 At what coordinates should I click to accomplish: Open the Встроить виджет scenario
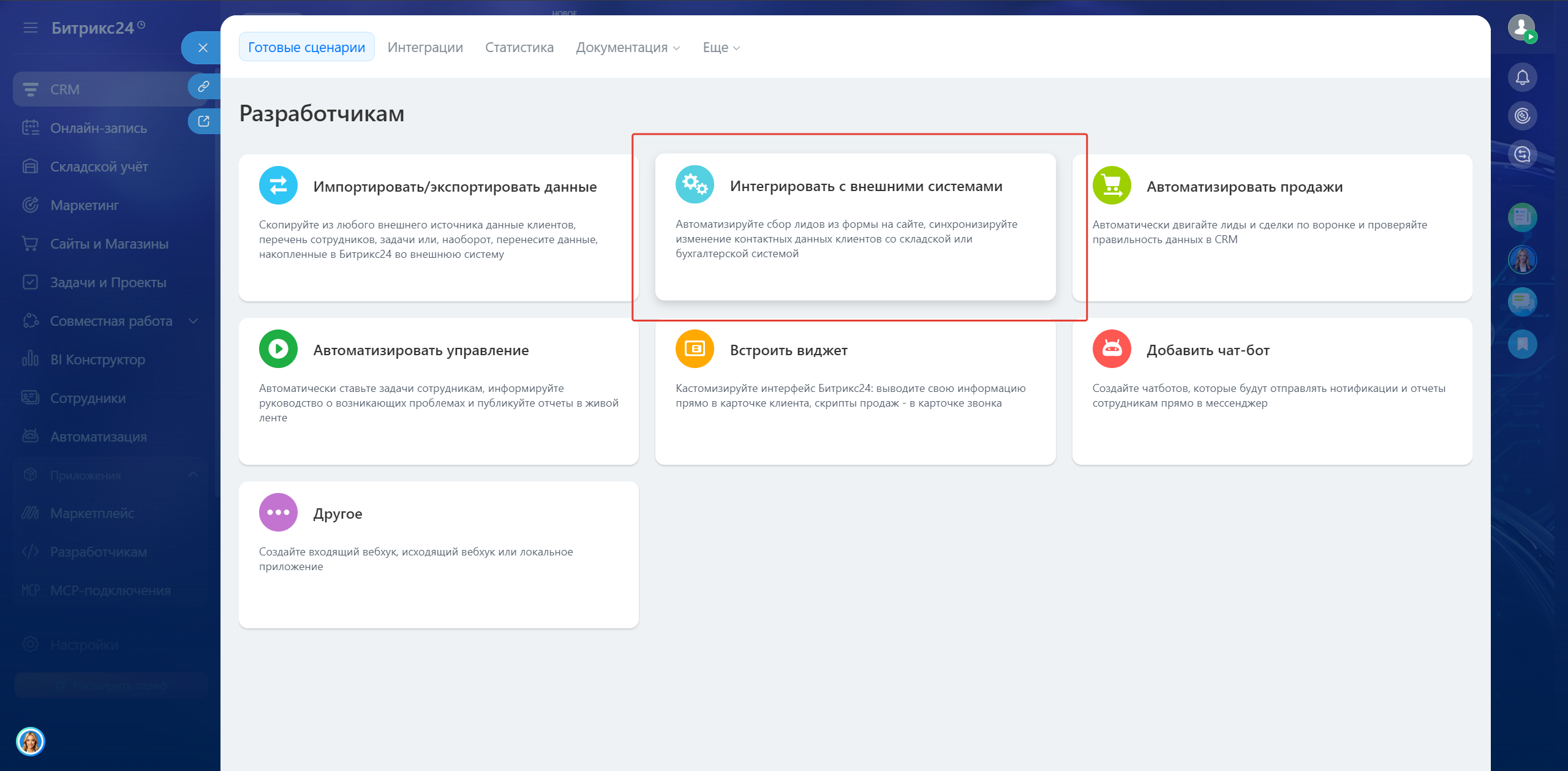pos(855,391)
